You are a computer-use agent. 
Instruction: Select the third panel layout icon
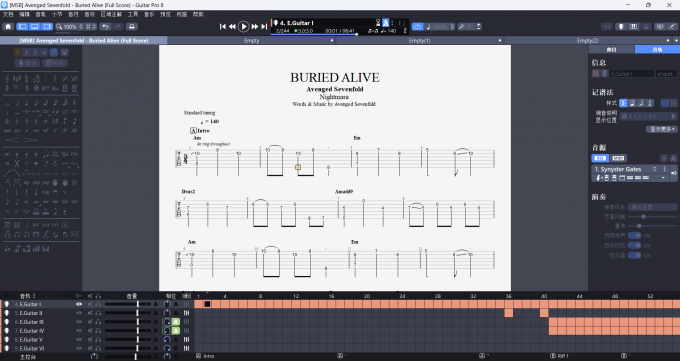(x=47, y=26)
